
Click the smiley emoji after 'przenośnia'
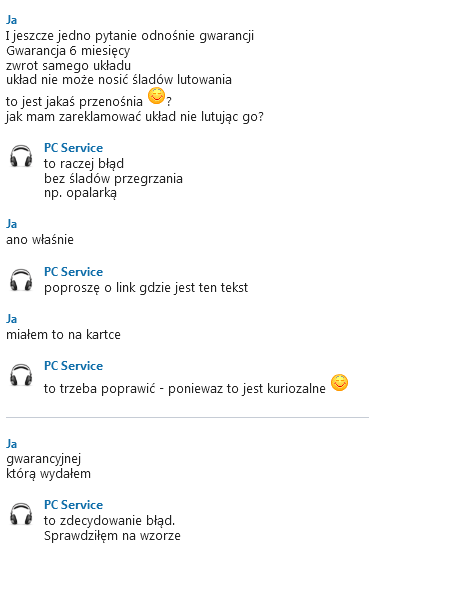pyautogui.click(x=156, y=96)
